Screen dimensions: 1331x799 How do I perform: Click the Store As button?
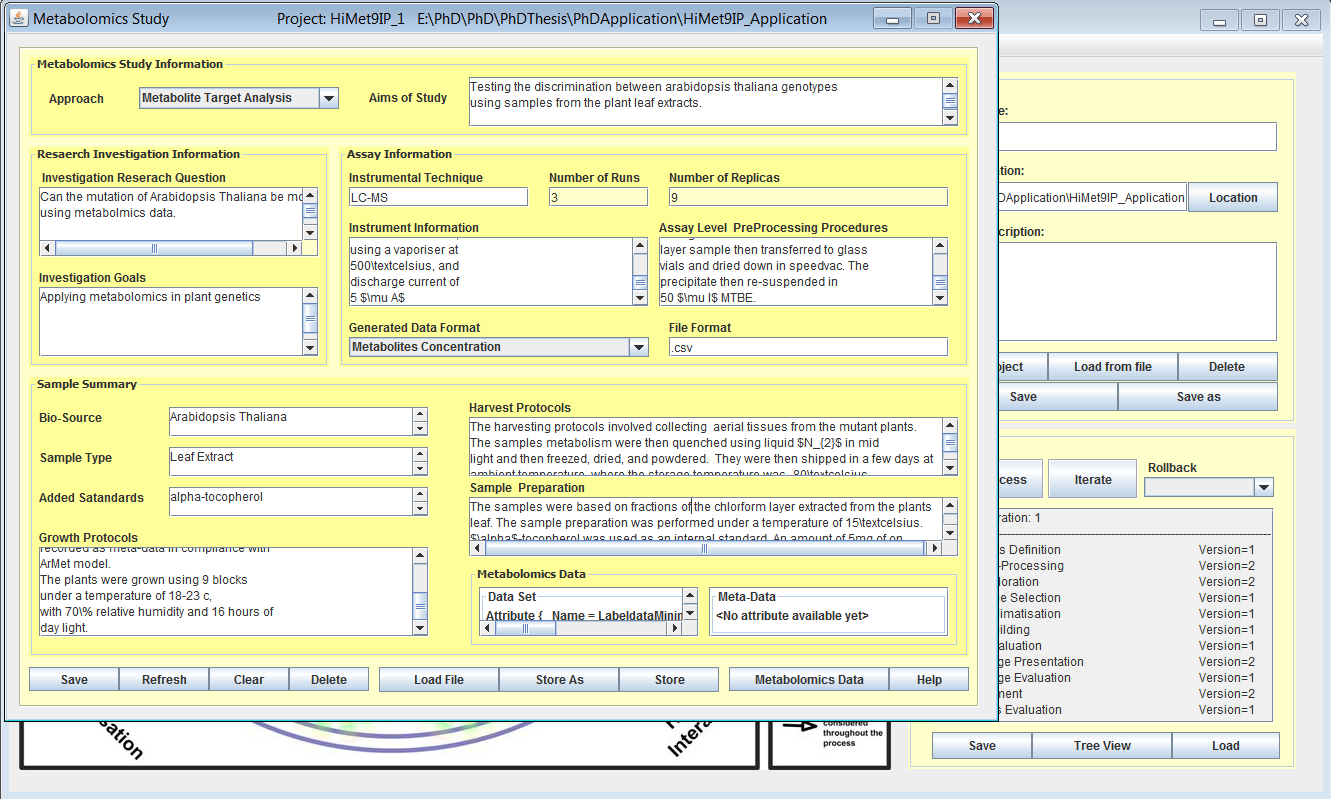(x=559, y=680)
